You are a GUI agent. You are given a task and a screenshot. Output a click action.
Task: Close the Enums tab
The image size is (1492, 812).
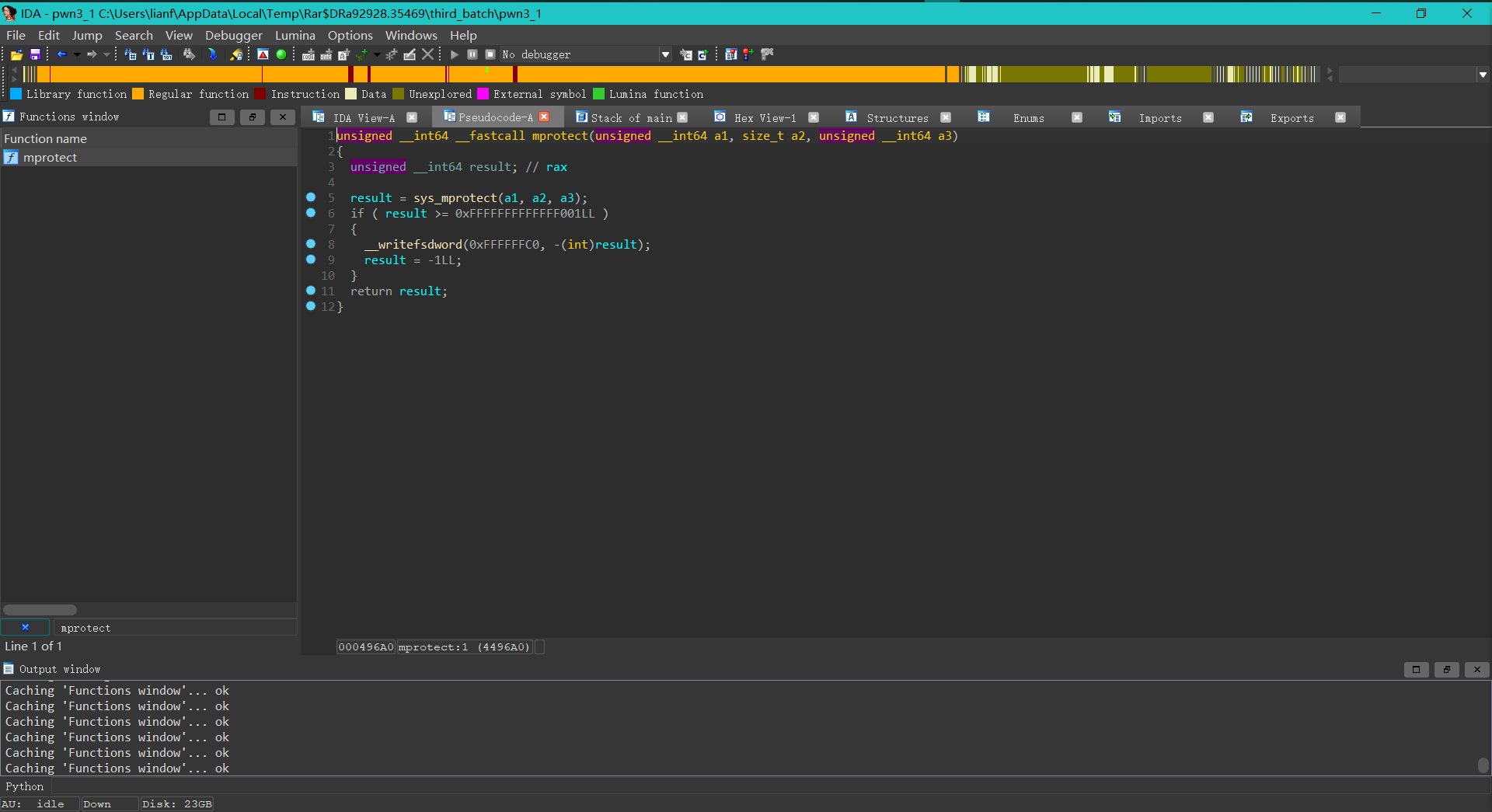1077,117
